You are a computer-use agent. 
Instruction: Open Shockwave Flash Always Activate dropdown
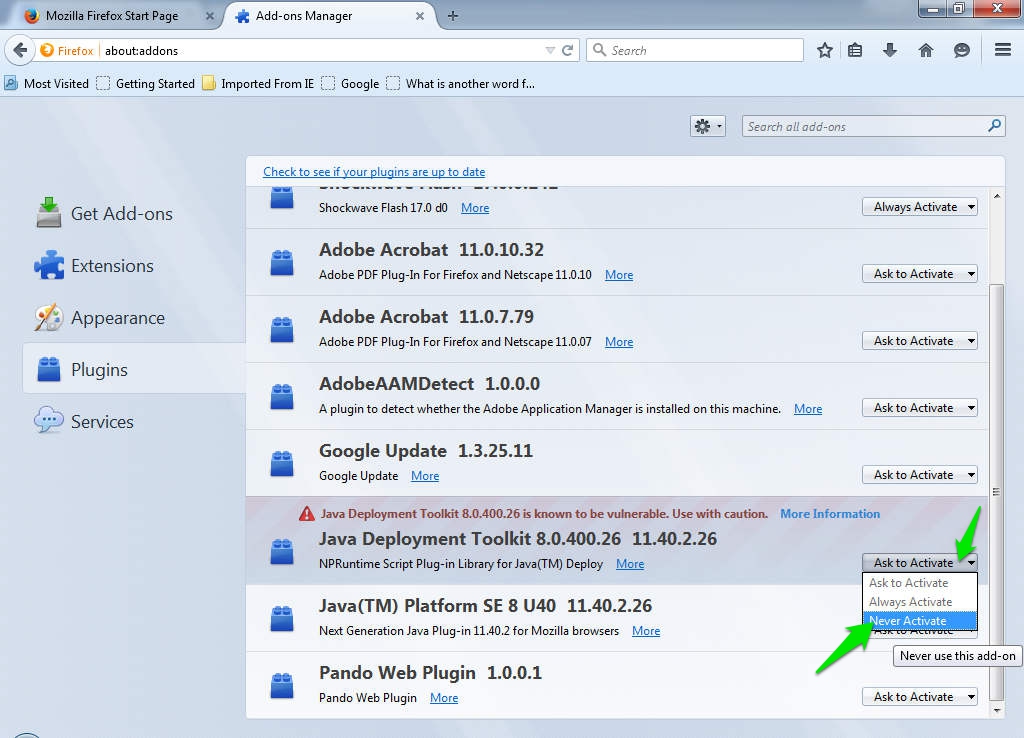pyautogui.click(x=920, y=207)
